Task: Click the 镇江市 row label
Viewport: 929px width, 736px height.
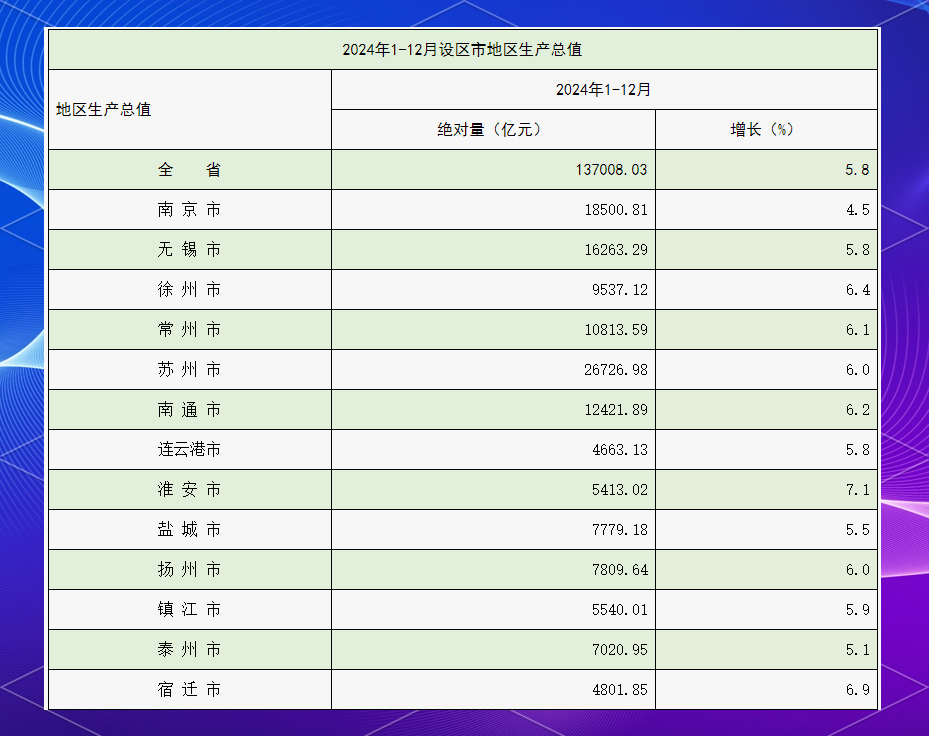Action: [x=190, y=610]
